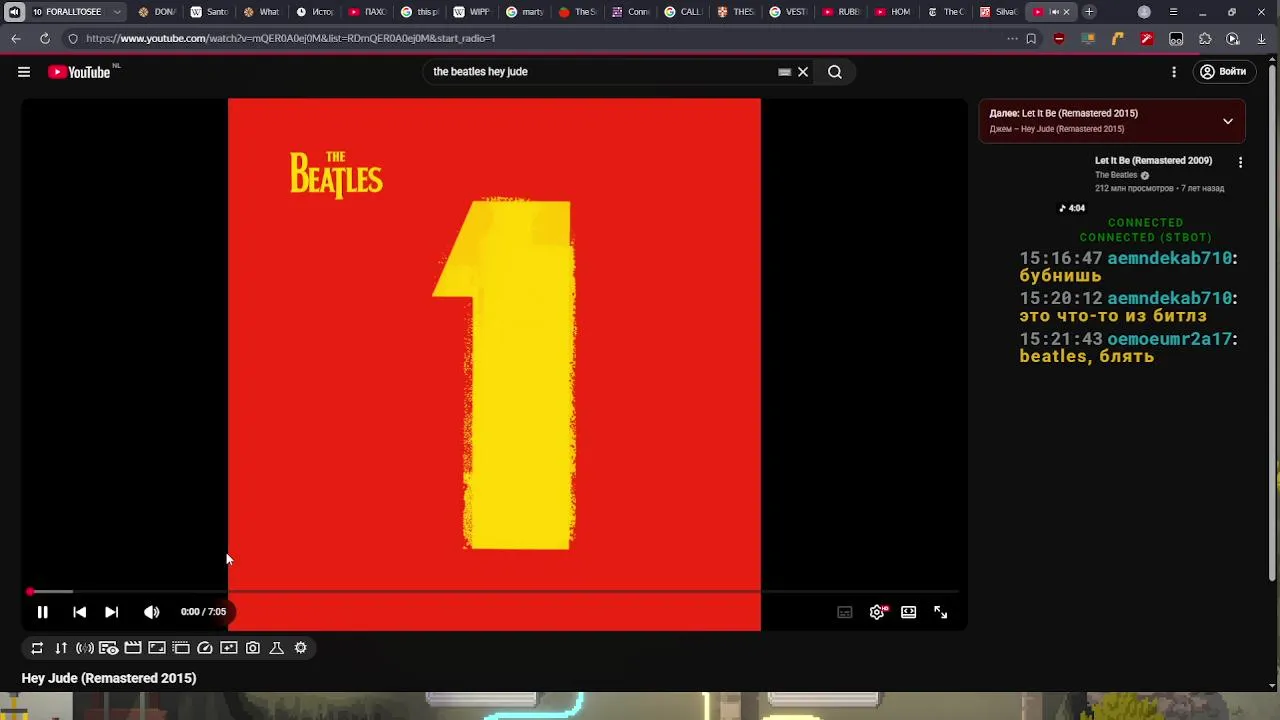Mute the player volume
The height and width of the screenshot is (720, 1280).
click(x=151, y=612)
